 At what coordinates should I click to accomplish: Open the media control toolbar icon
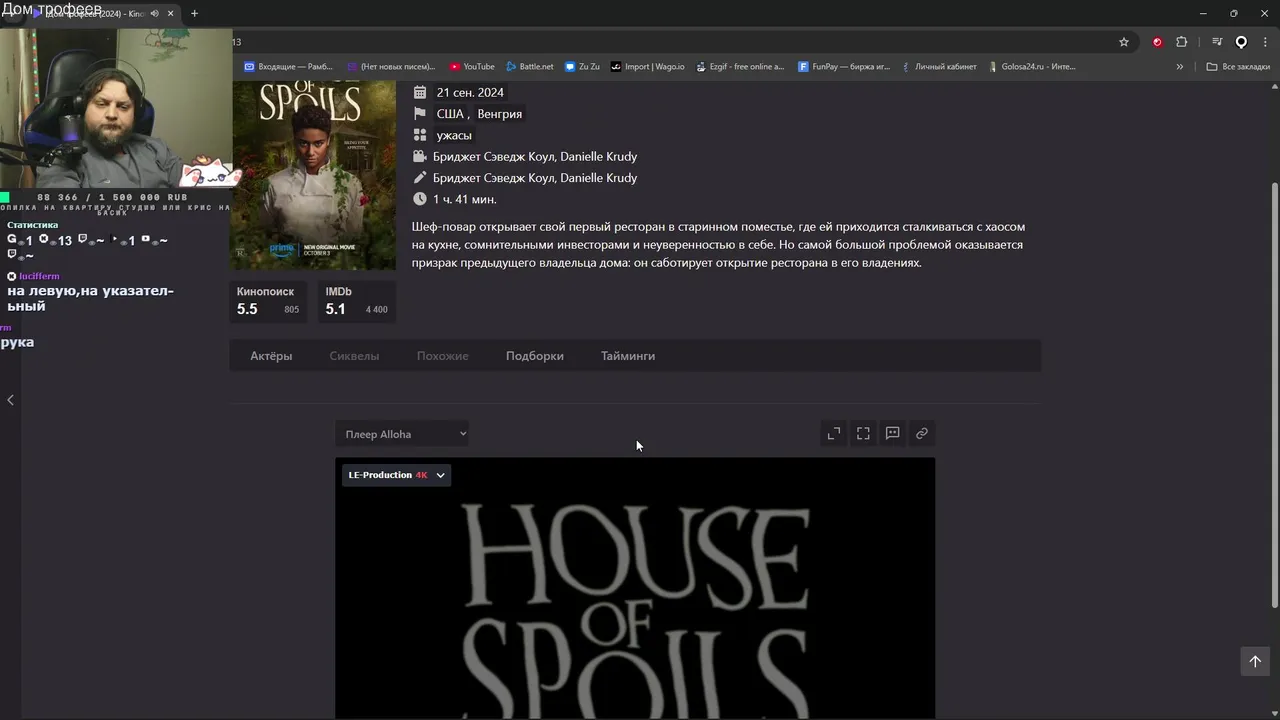point(1217,42)
